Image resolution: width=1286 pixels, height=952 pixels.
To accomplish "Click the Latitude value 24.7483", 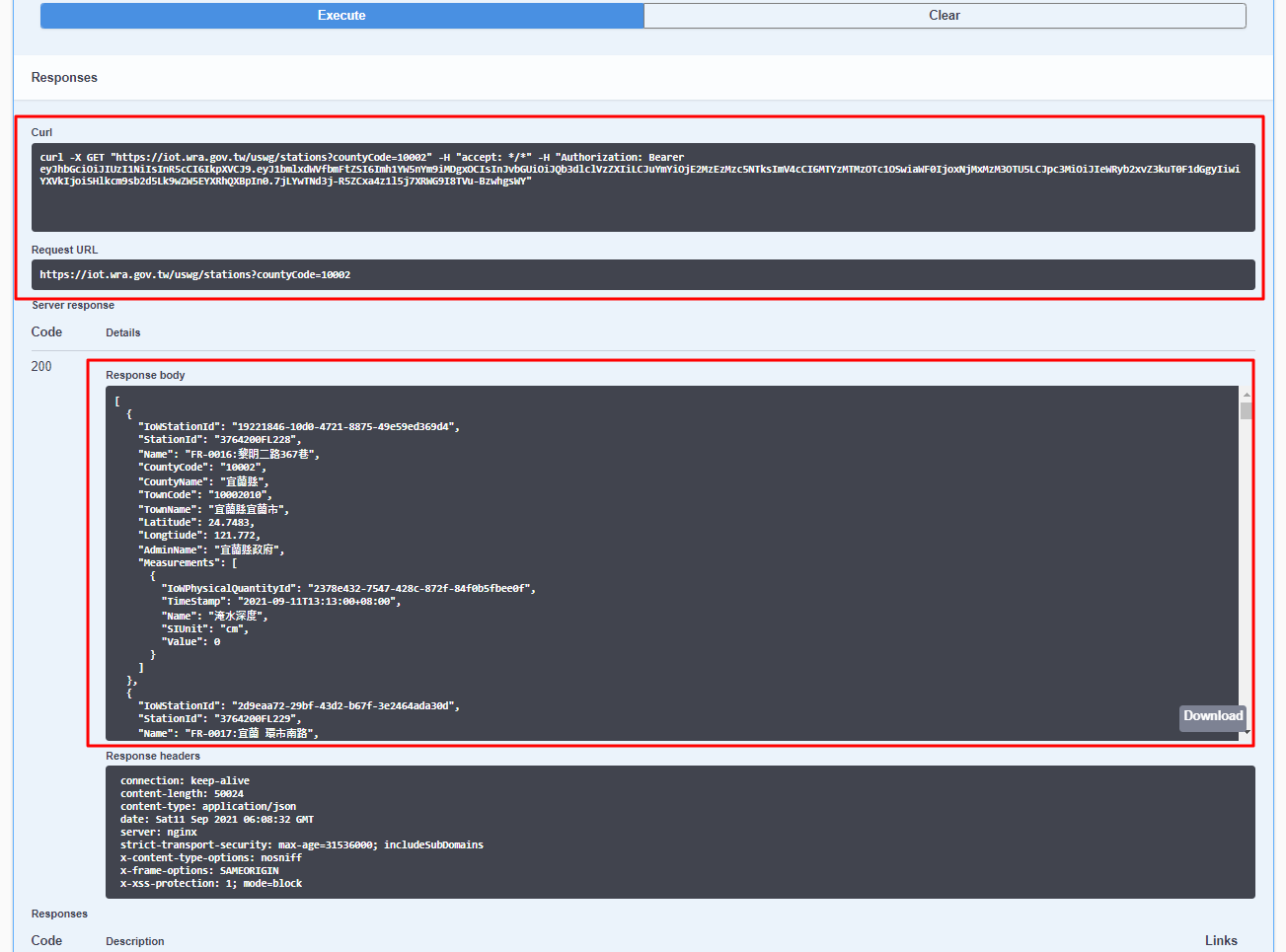I will 228,523.
